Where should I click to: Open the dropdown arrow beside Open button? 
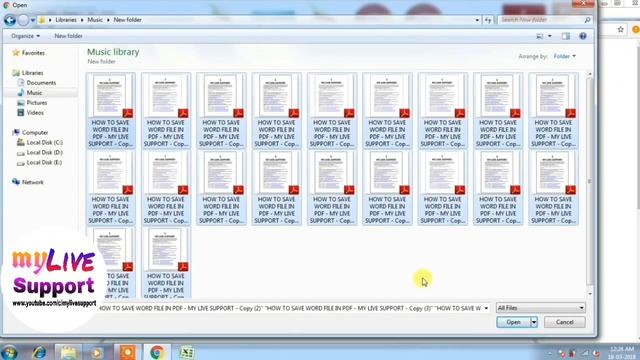[534, 322]
